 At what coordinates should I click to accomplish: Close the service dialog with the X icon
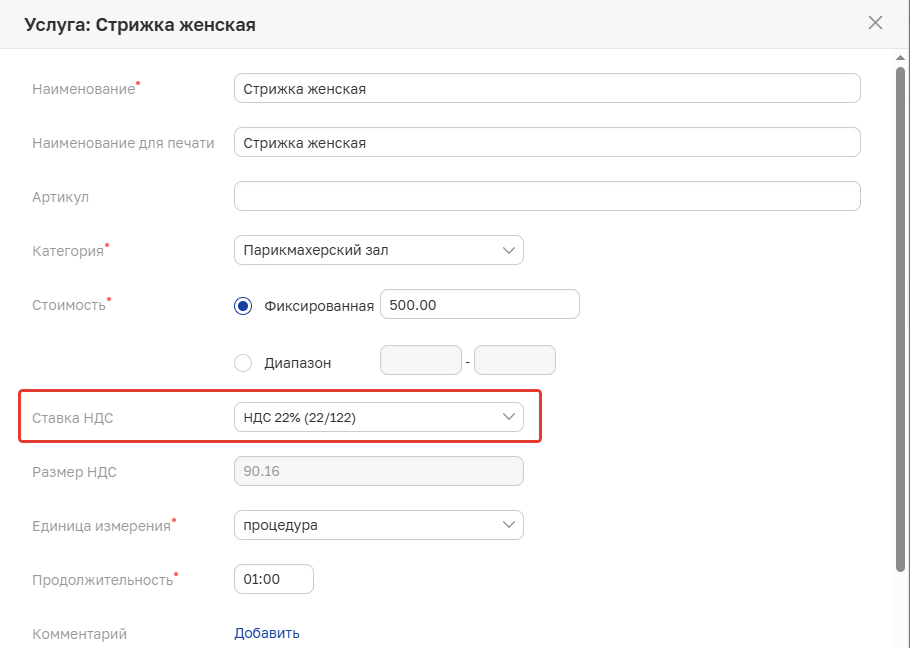coord(875,23)
